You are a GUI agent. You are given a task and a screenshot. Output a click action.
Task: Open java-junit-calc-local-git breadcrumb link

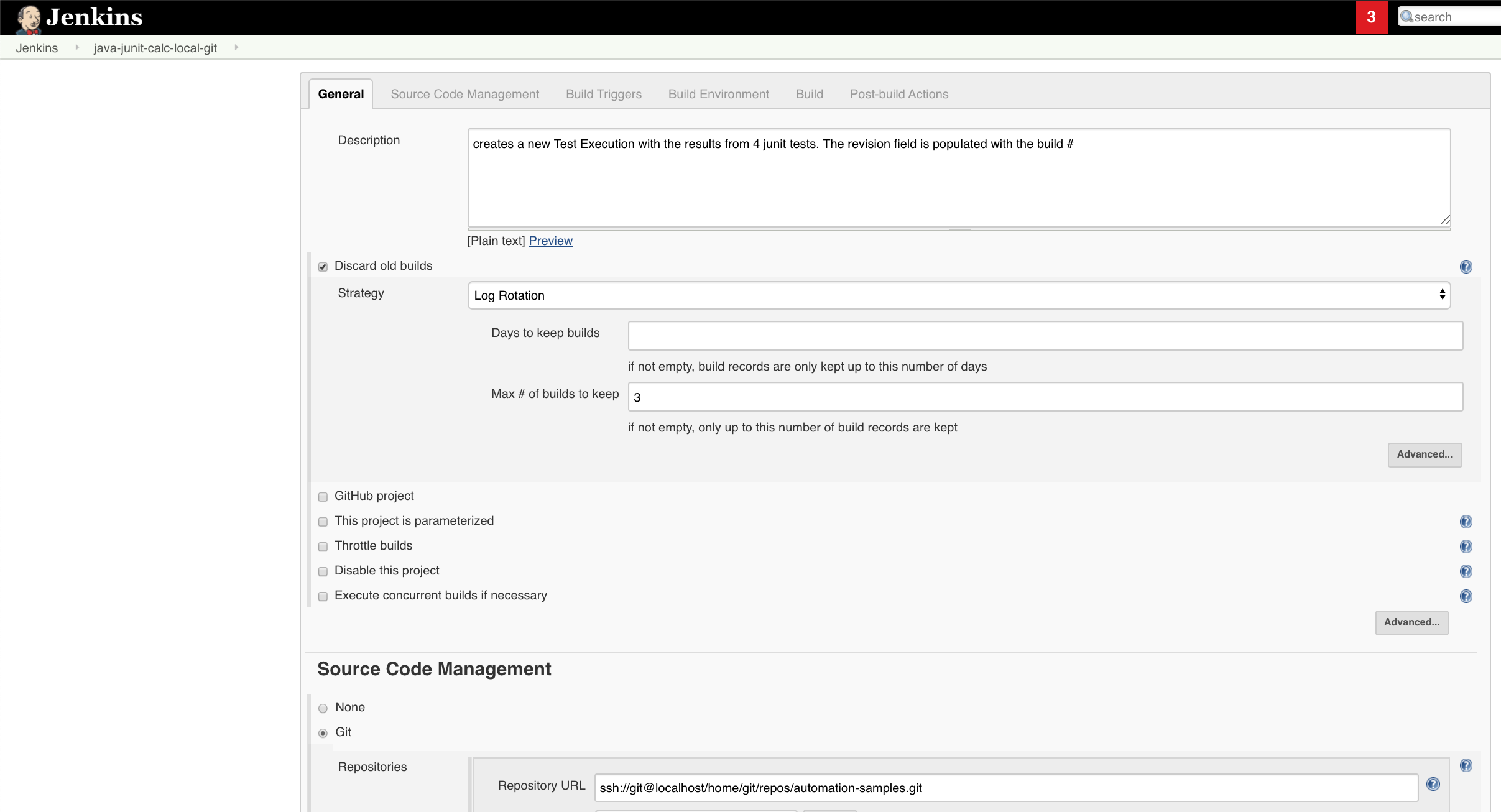155,48
